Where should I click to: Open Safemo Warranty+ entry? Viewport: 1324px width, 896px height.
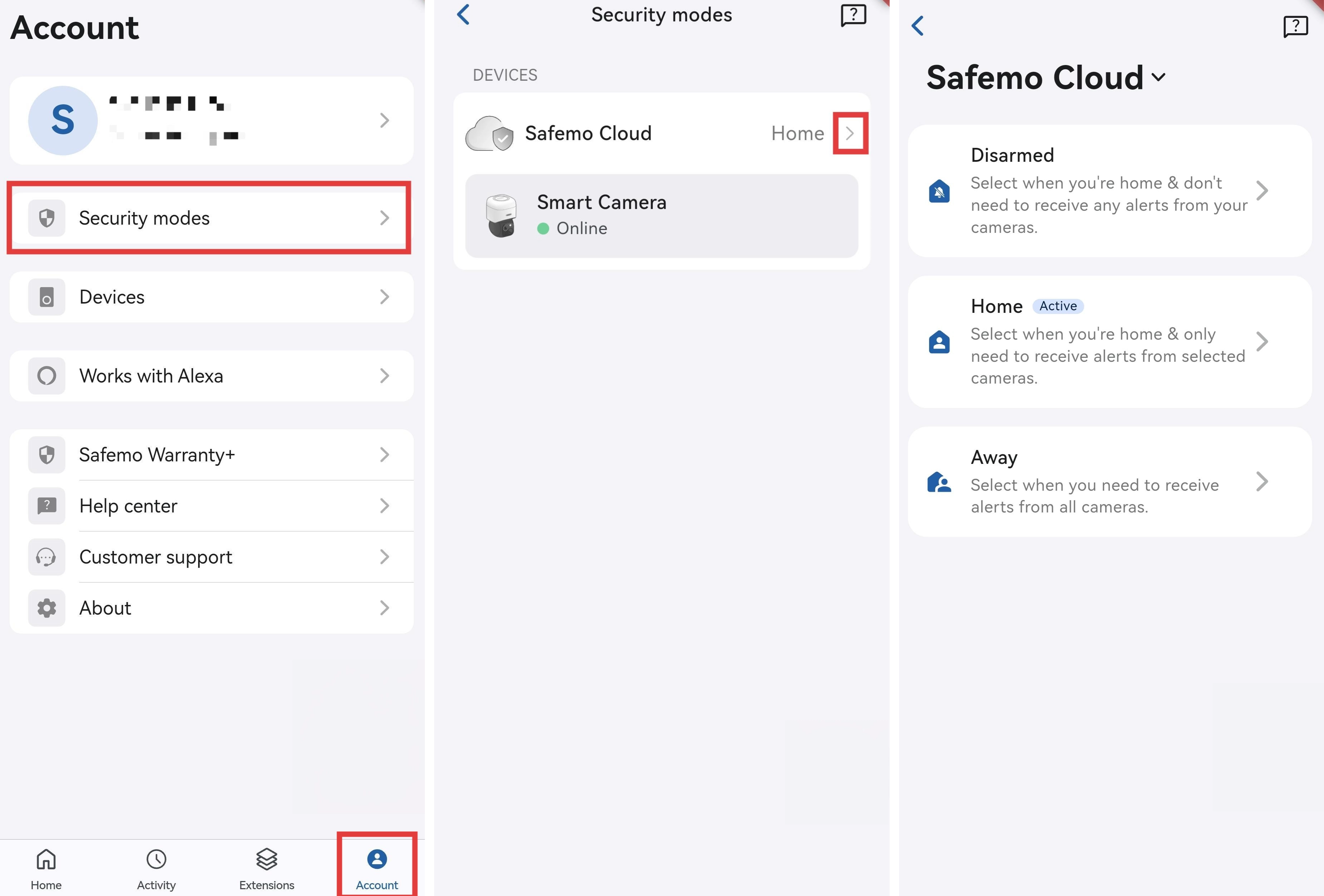point(211,455)
